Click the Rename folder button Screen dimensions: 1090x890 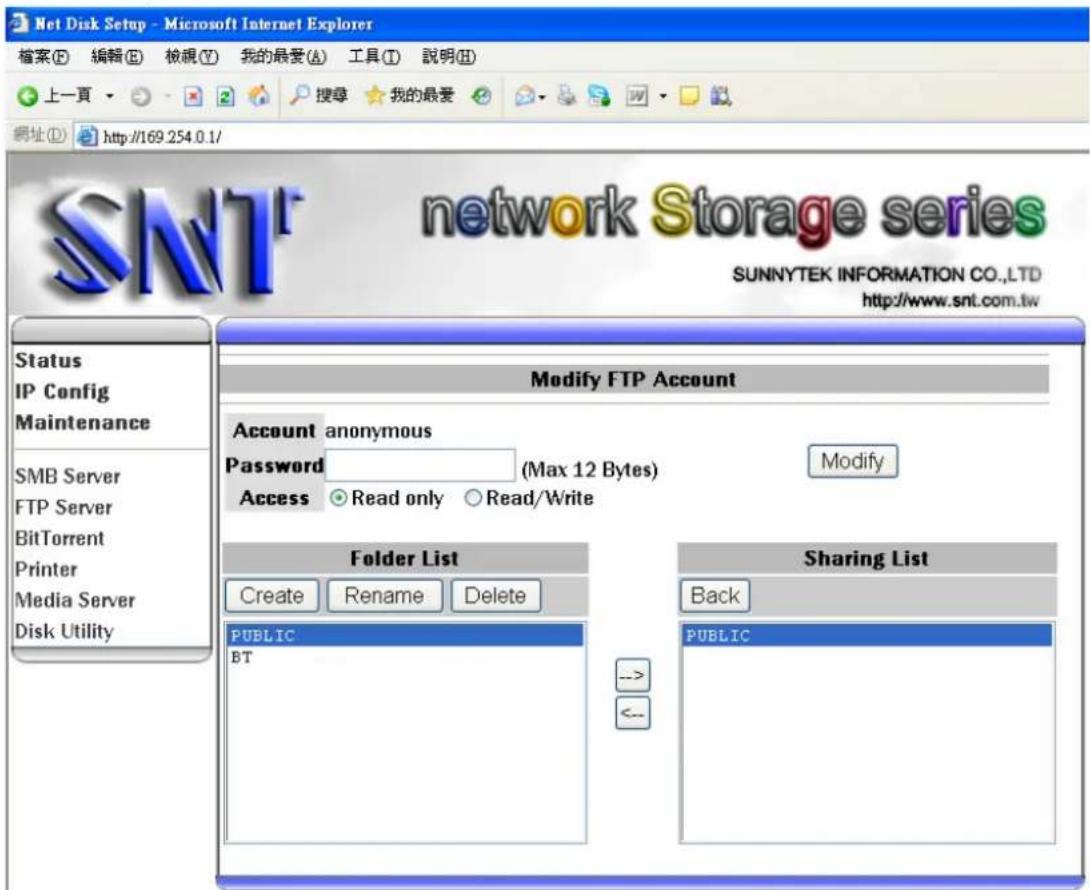[x=384, y=596]
